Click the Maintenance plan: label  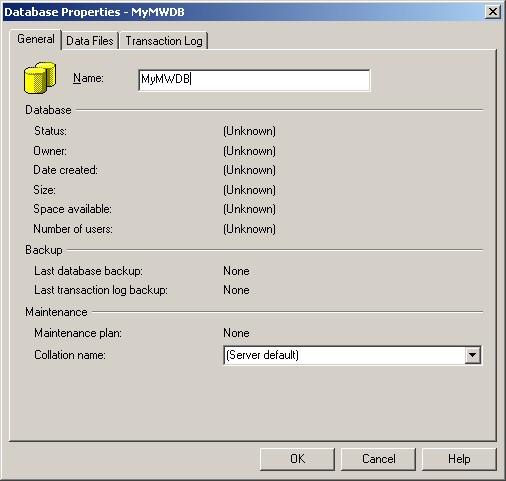(x=78, y=333)
